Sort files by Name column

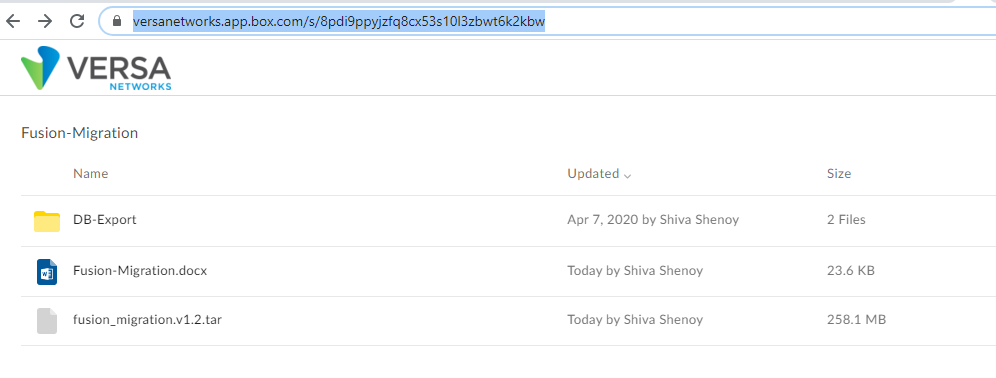tap(90, 173)
